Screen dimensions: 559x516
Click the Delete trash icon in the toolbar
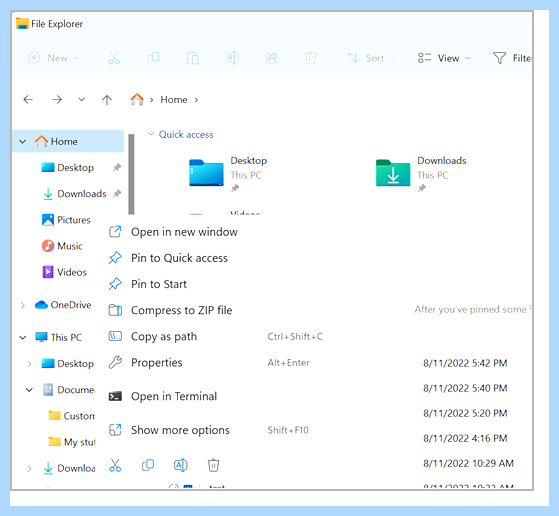pos(311,58)
